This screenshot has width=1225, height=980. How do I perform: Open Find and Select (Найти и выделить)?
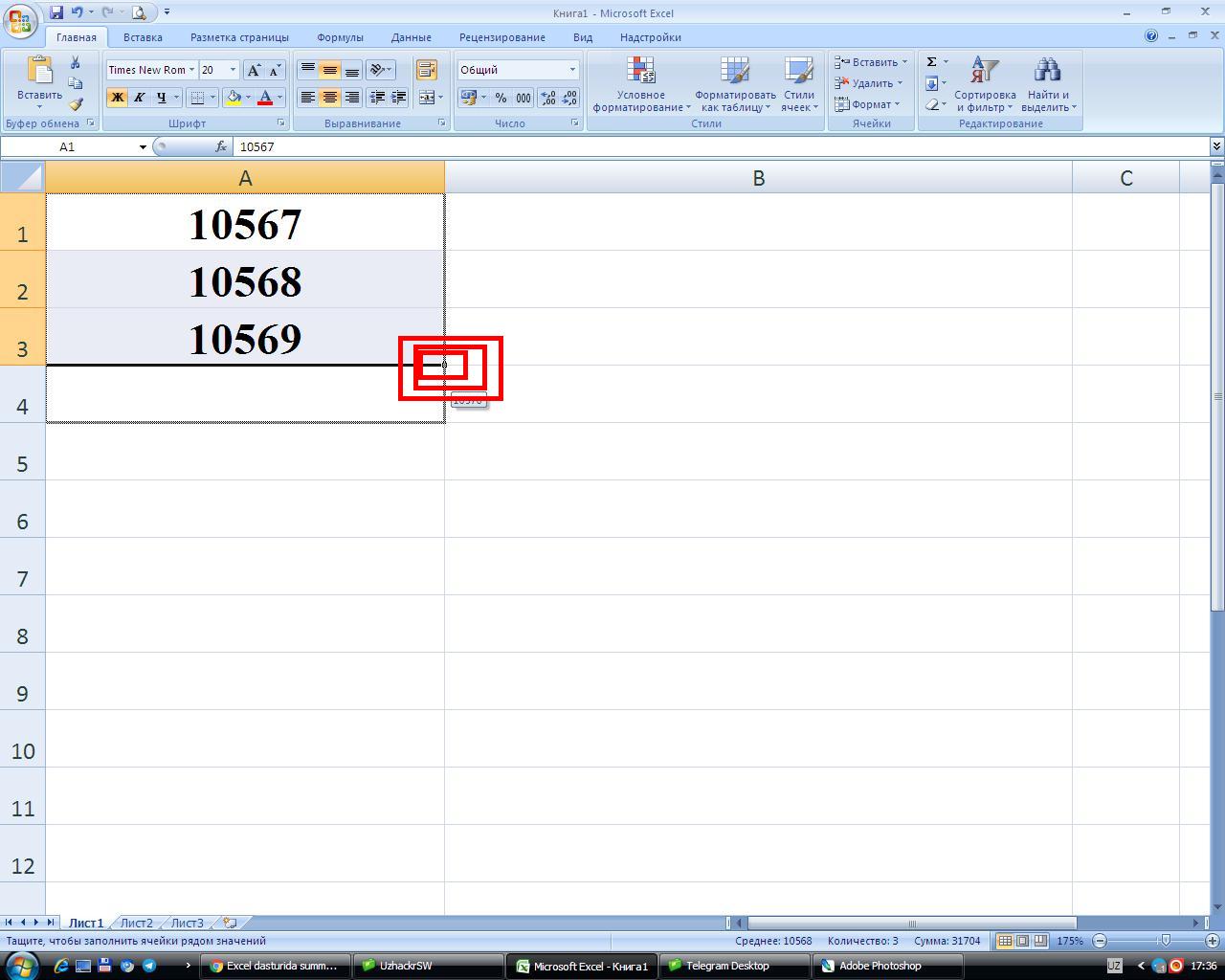coord(1048,84)
